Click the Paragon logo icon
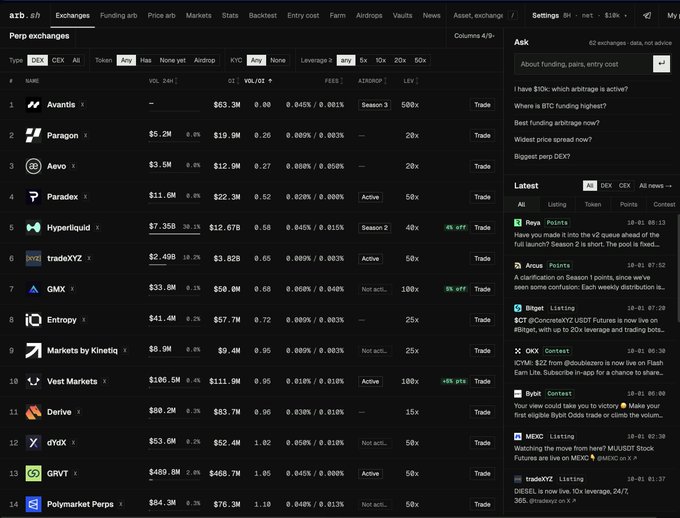The height and width of the screenshot is (518, 680). coord(33,135)
